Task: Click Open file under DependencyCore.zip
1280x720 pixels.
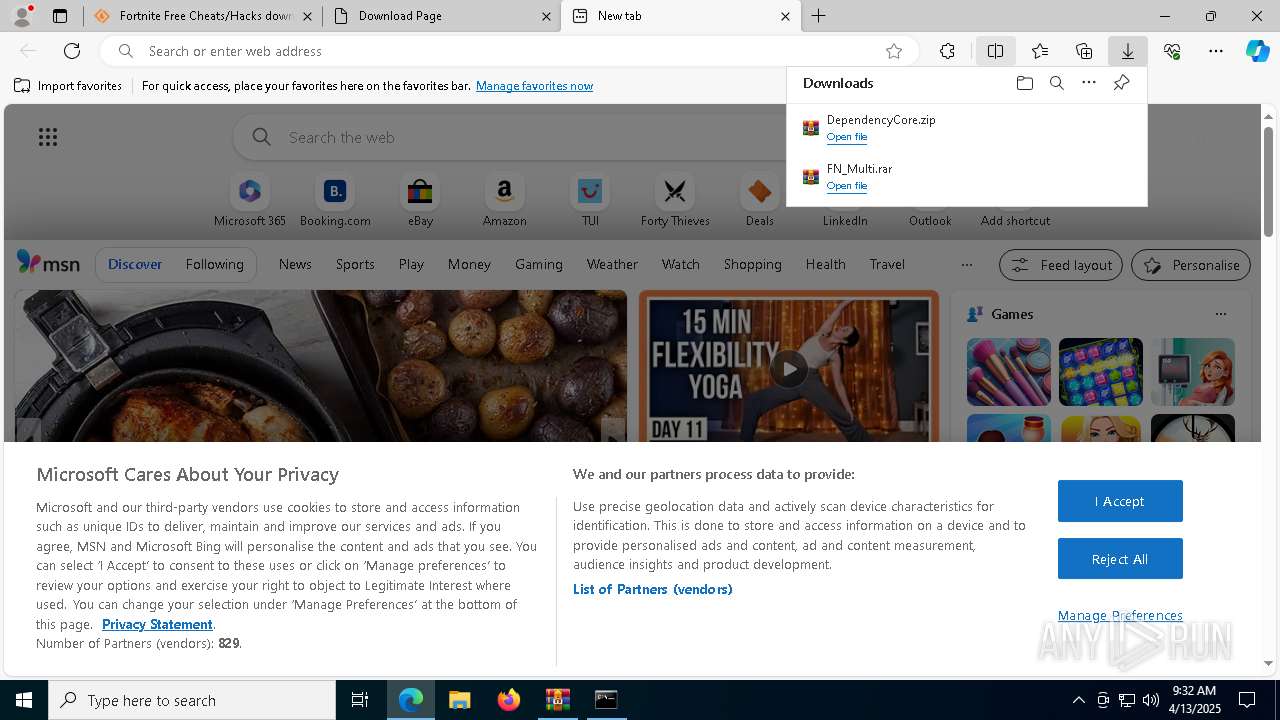Action: coord(846,137)
